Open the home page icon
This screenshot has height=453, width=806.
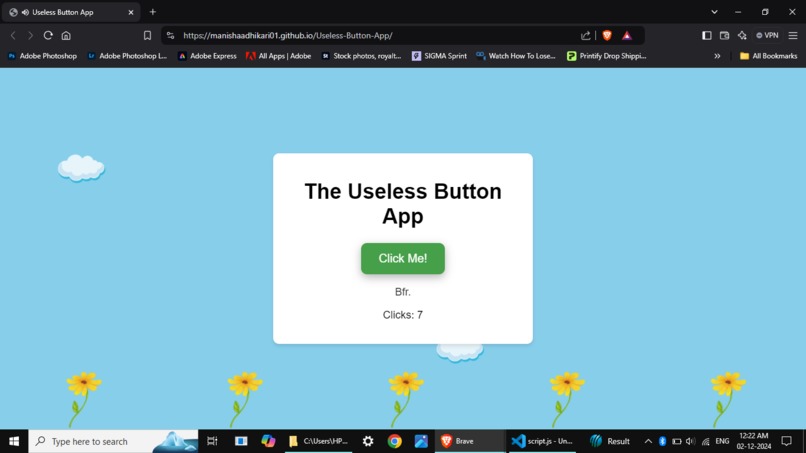coord(66,35)
